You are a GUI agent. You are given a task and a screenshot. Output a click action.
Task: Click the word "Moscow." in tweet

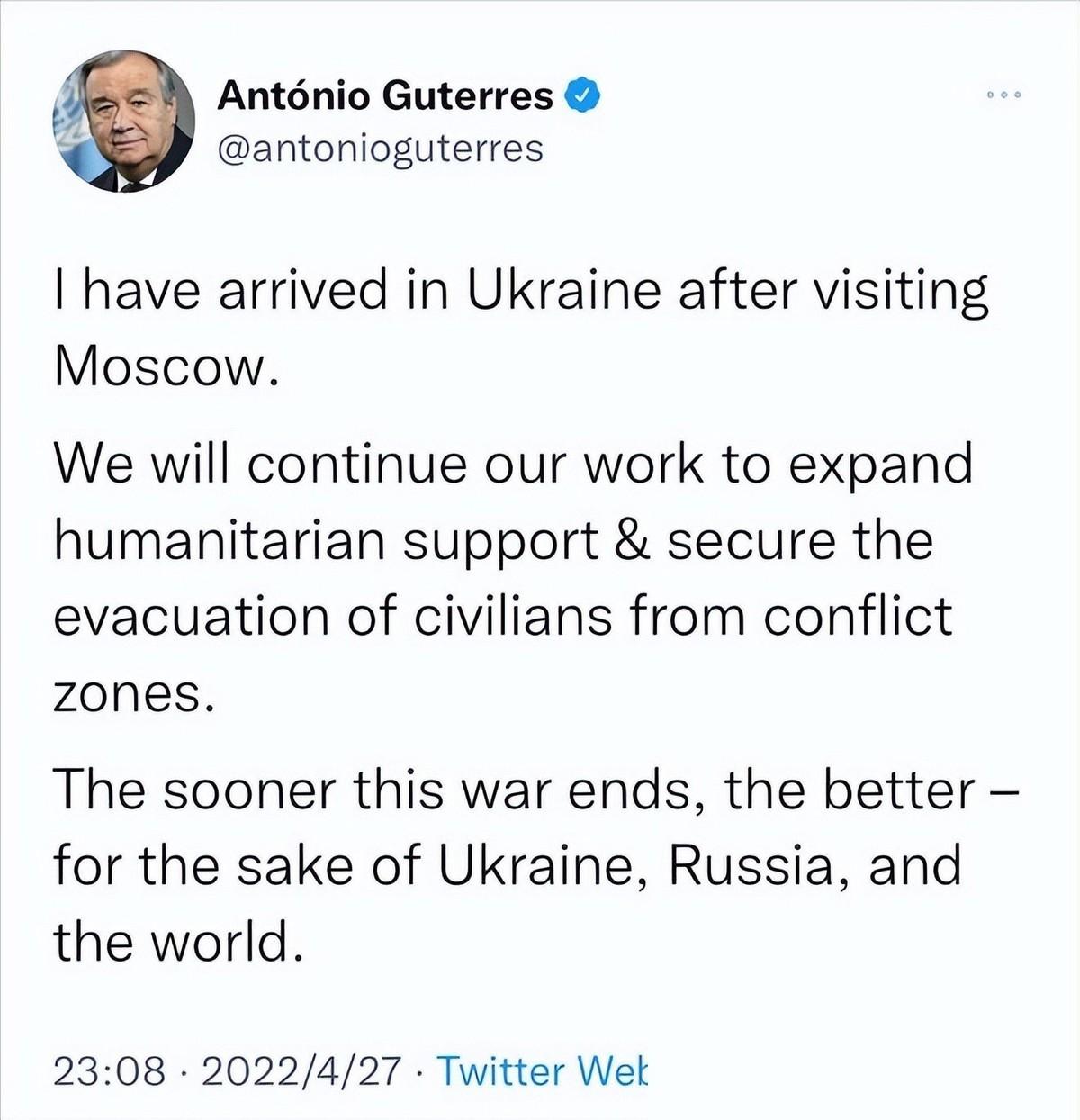coord(163,366)
